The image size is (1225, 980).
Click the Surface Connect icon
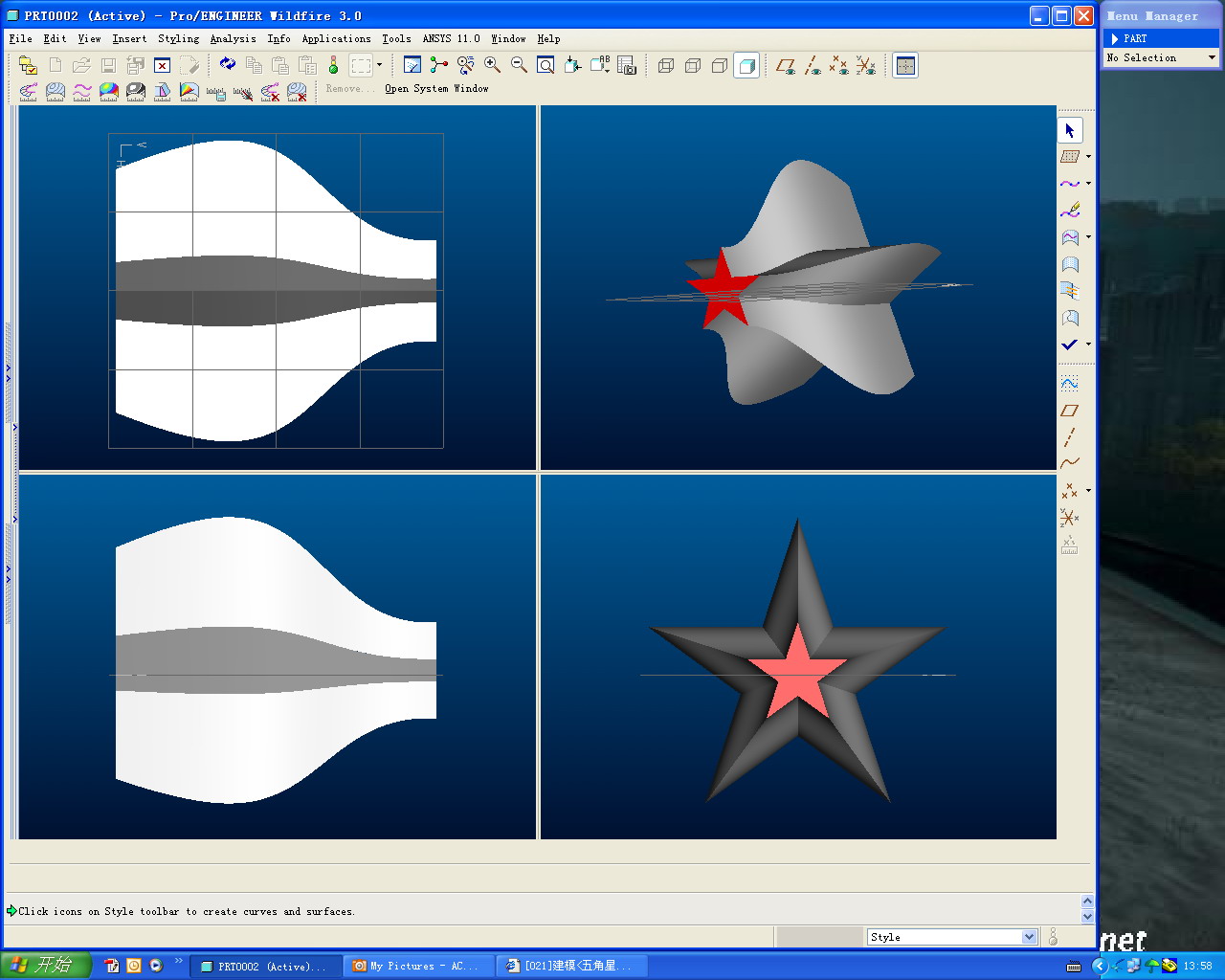[1070, 291]
